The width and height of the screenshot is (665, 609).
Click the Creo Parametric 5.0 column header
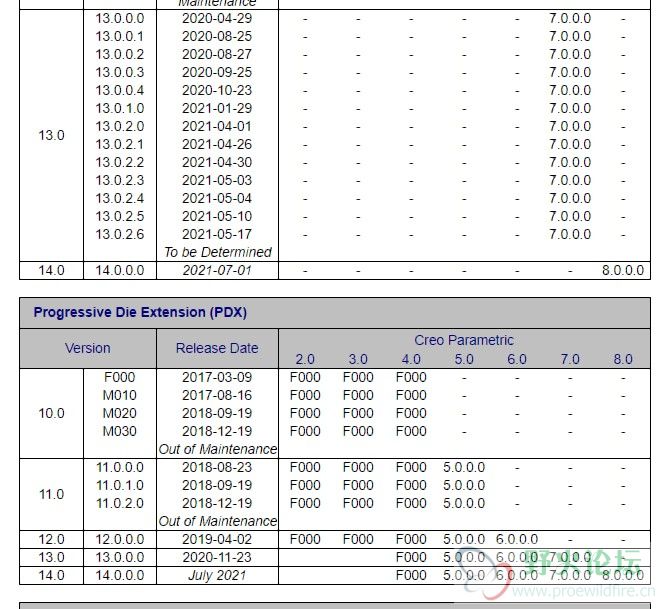coord(464,360)
